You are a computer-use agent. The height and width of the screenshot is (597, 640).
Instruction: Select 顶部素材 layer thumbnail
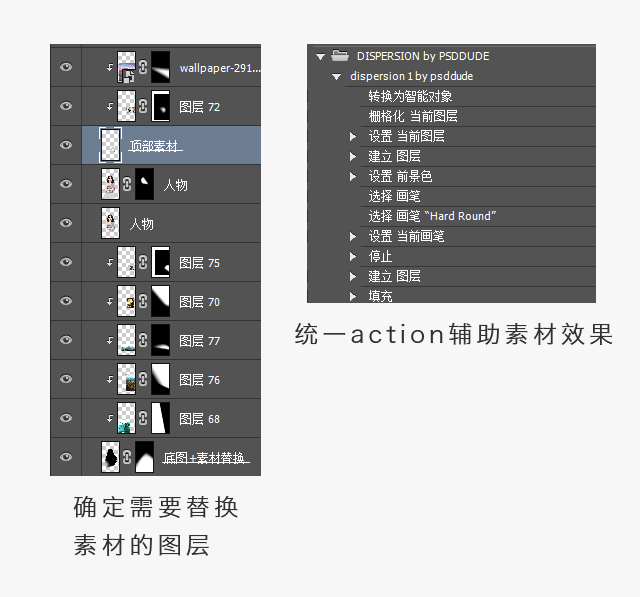(x=111, y=145)
